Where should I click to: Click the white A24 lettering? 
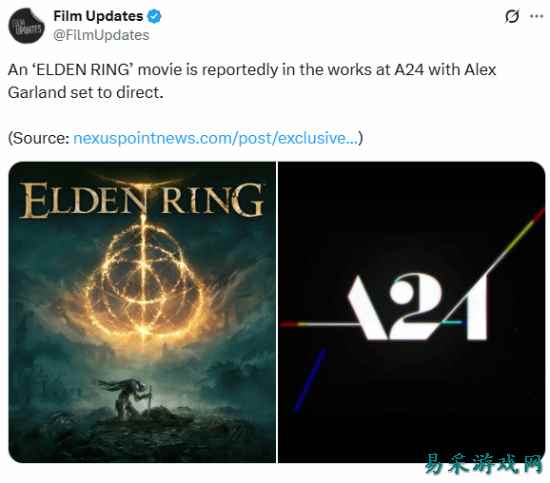[417, 307]
